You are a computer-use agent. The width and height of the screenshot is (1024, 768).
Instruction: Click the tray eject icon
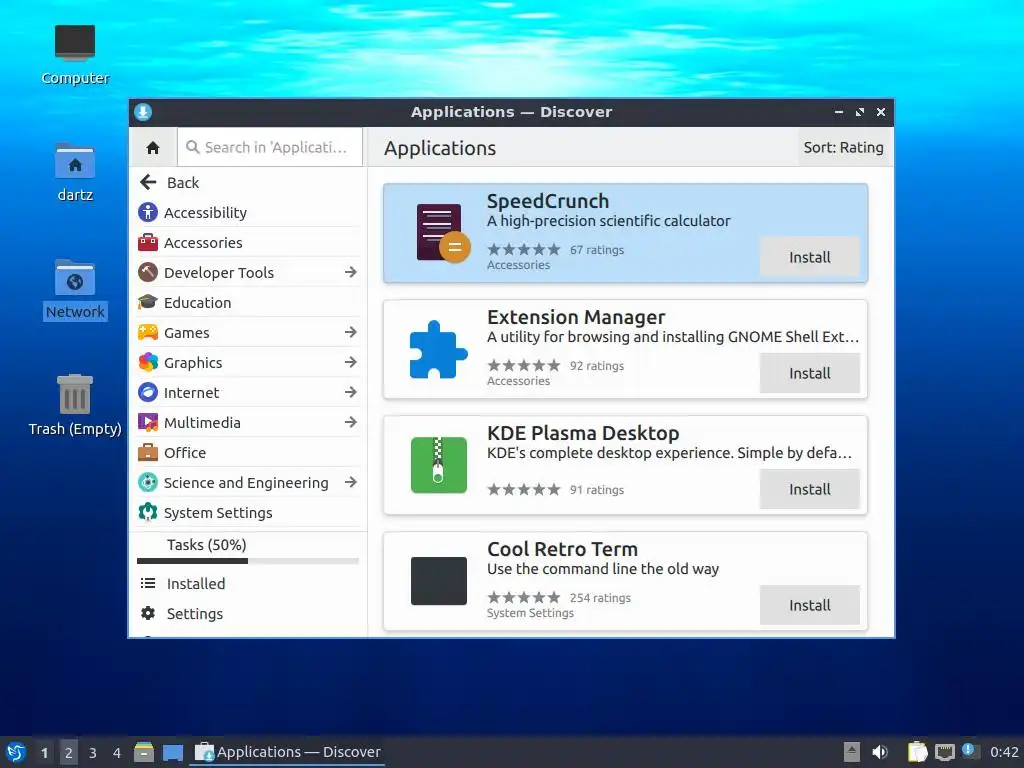pos(852,752)
